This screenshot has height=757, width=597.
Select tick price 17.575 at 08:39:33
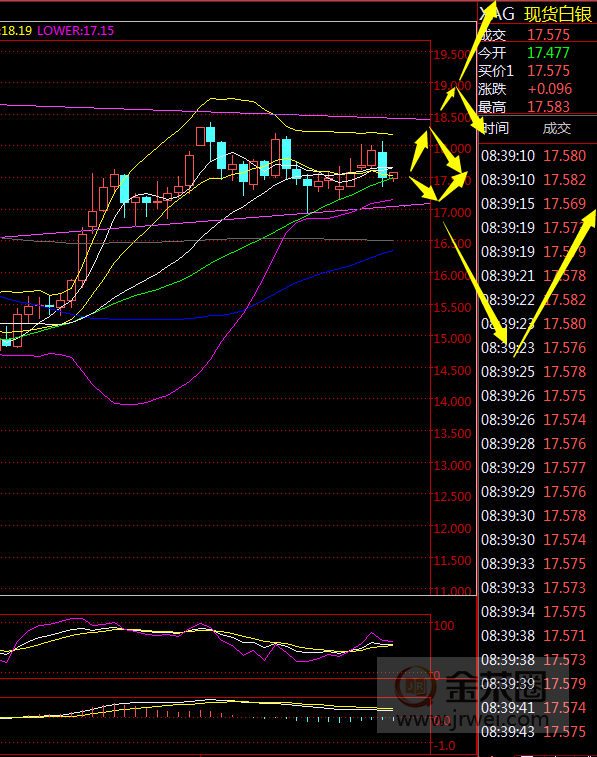565,564
